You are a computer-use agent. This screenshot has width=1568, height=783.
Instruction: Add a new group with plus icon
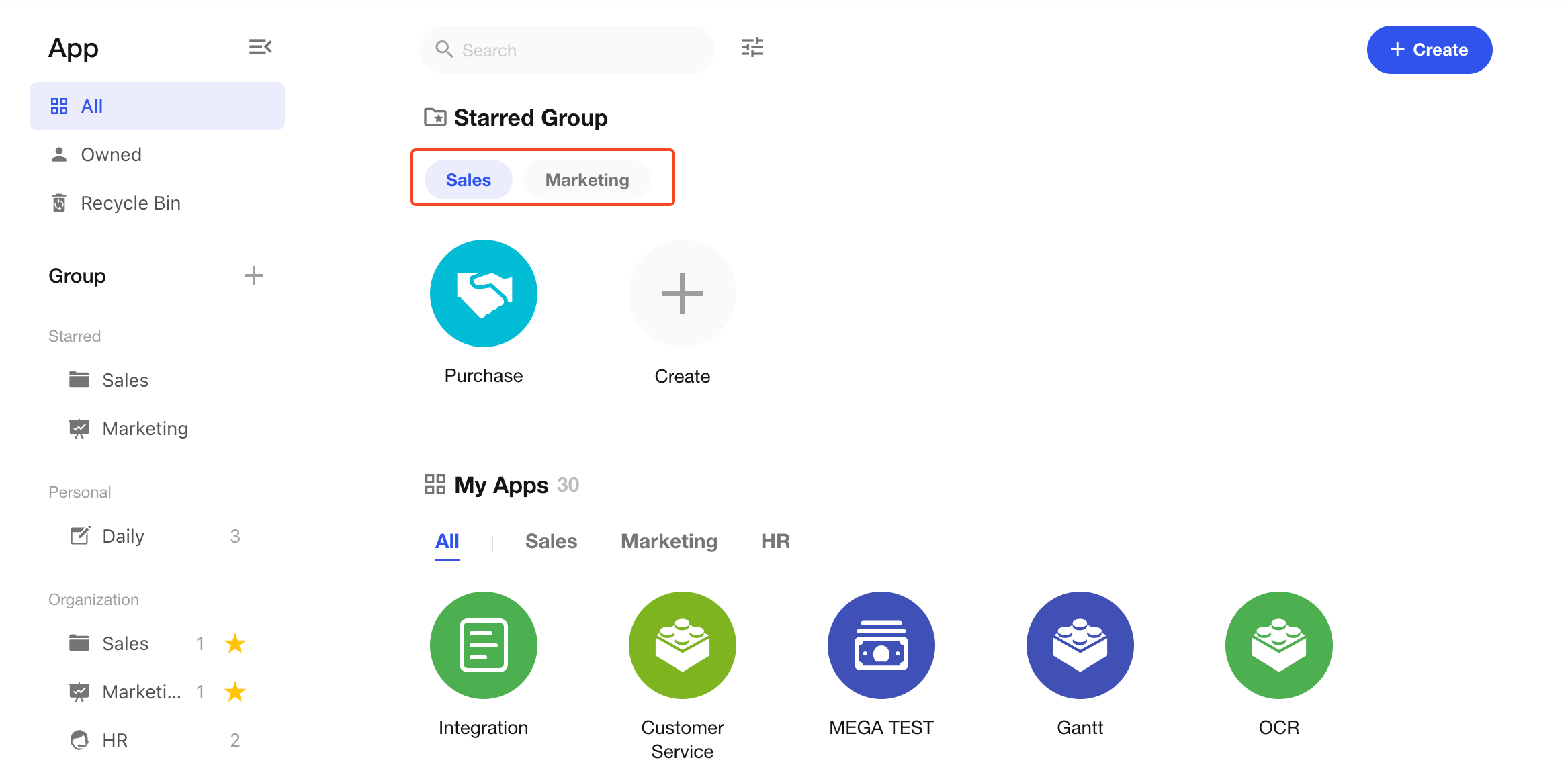click(253, 275)
